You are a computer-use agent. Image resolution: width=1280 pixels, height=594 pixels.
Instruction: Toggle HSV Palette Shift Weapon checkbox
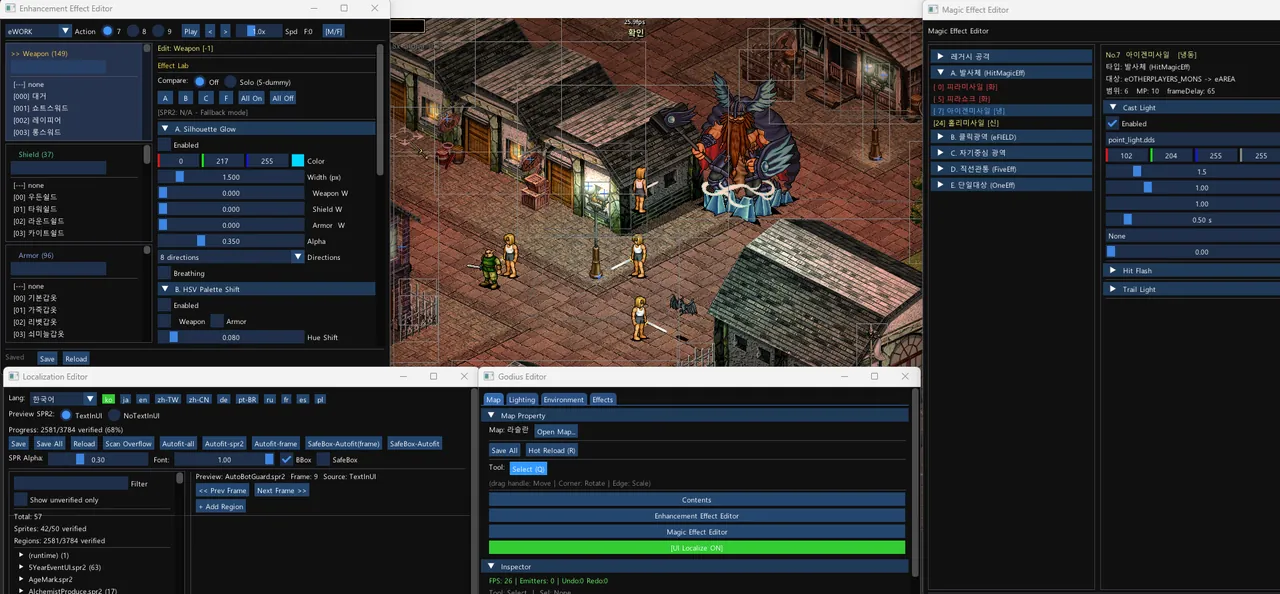coord(165,321)
